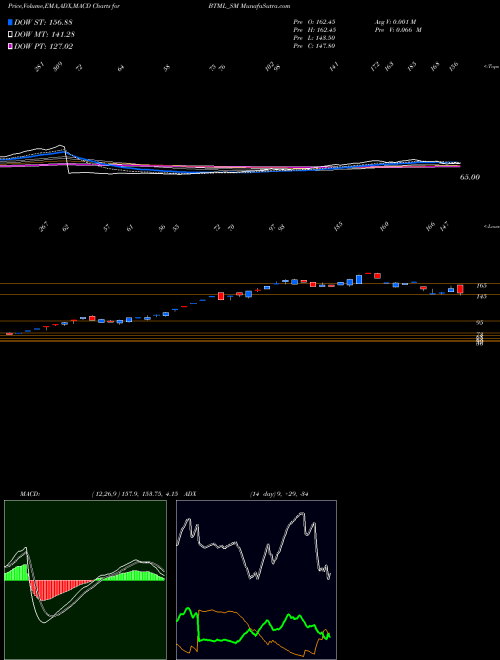Click the 'ADX' panel label
The image size is (500, 660).
[191, 494]
